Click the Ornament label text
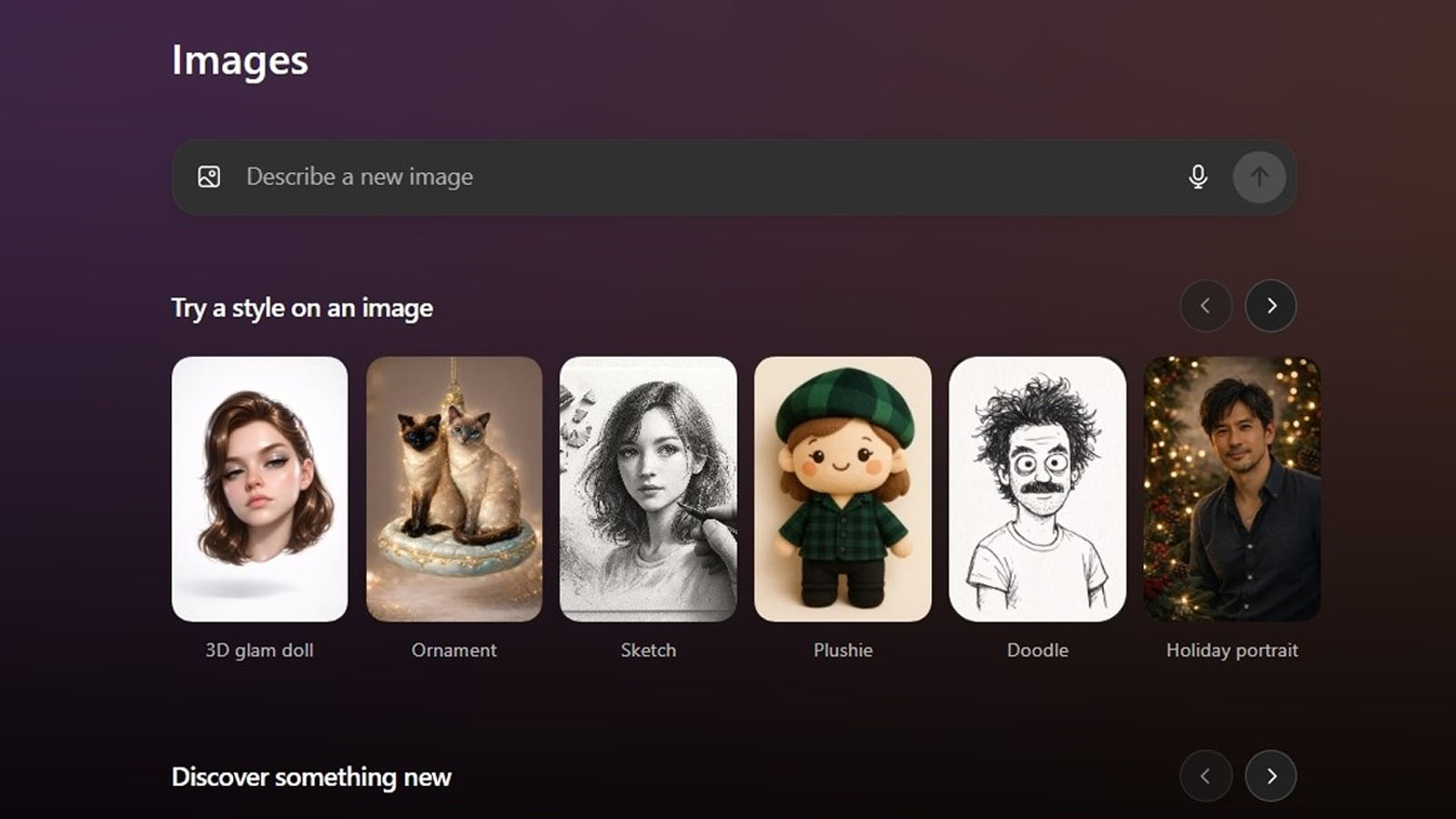This screenshot has width=1456, height=819. pyautogui.click(x=454, y=650)
